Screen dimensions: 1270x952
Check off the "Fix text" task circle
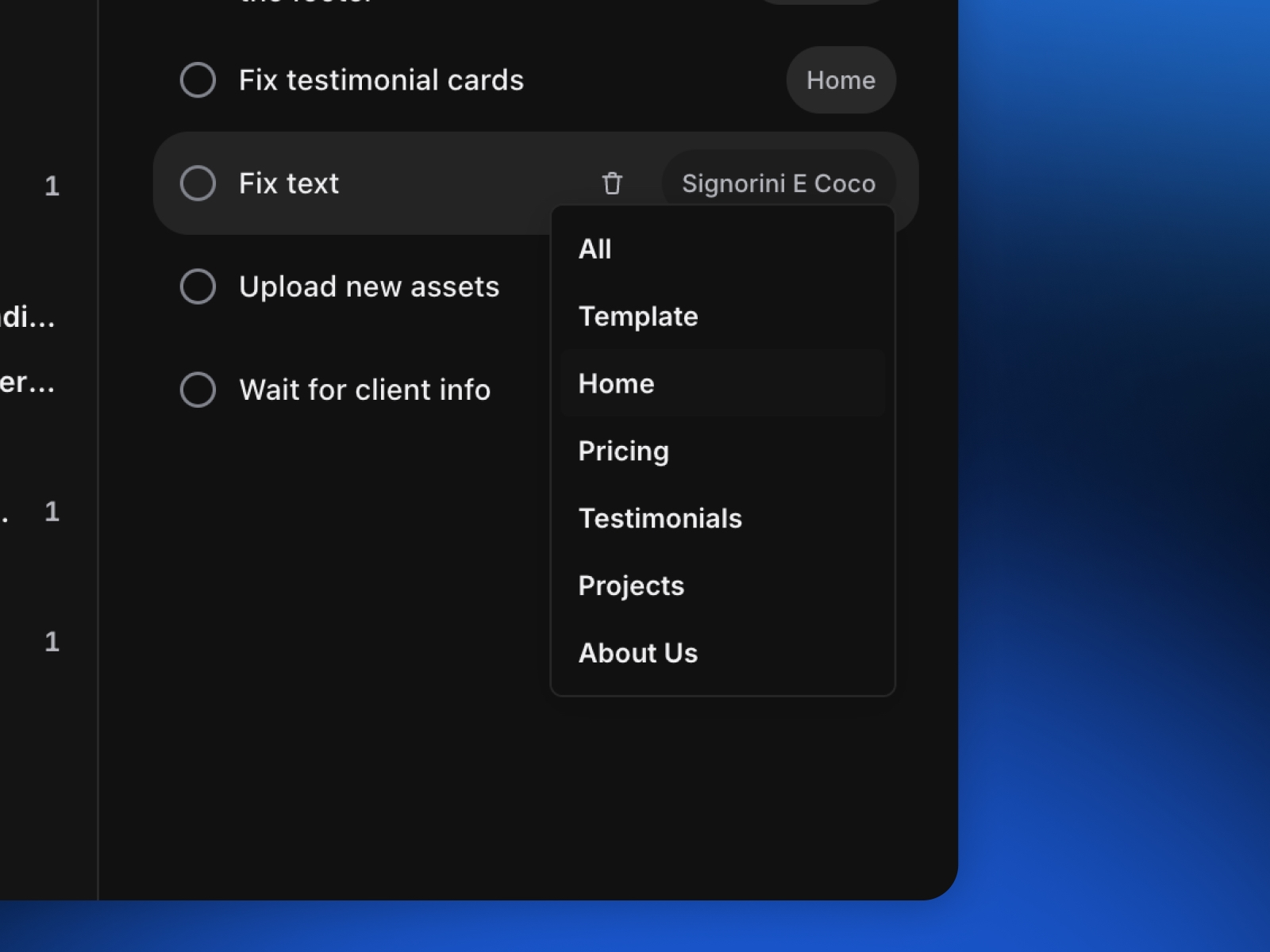point(198,183)
